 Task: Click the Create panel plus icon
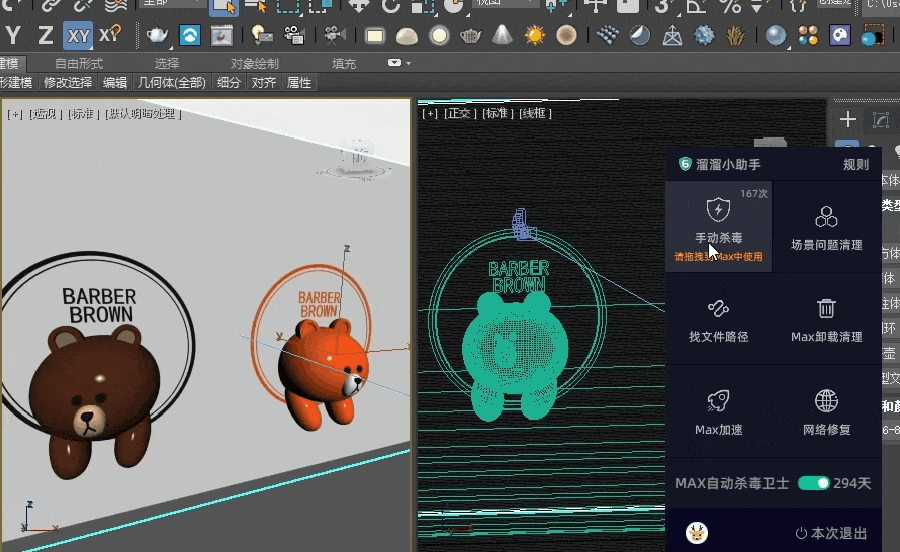point(847,120)
